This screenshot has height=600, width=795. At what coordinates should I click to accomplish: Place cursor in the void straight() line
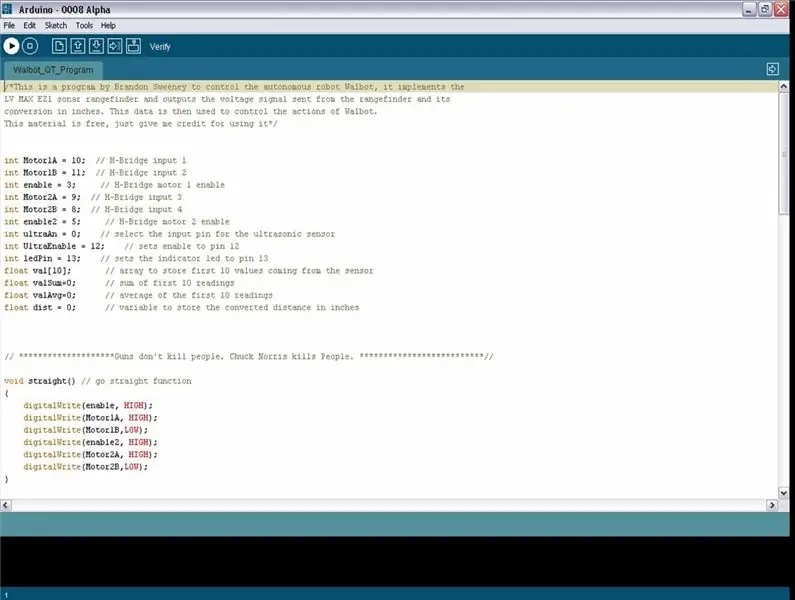coord(98,381)
